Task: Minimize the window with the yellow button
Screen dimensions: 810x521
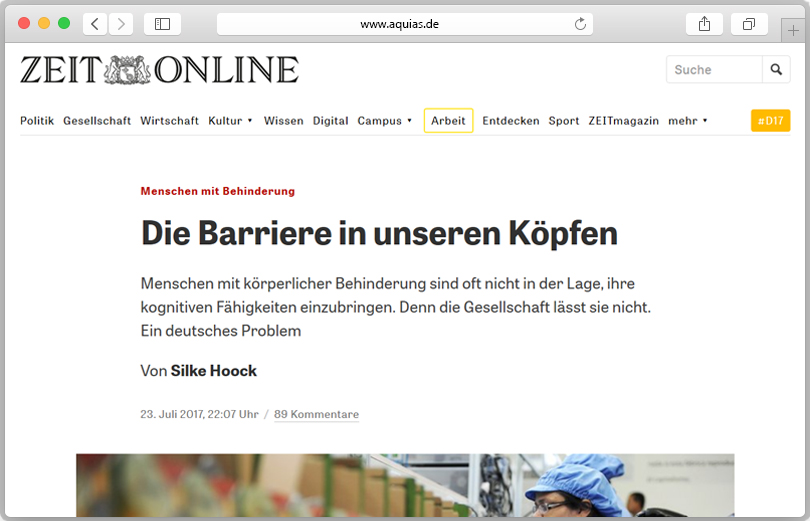Action: click(44, 23)
